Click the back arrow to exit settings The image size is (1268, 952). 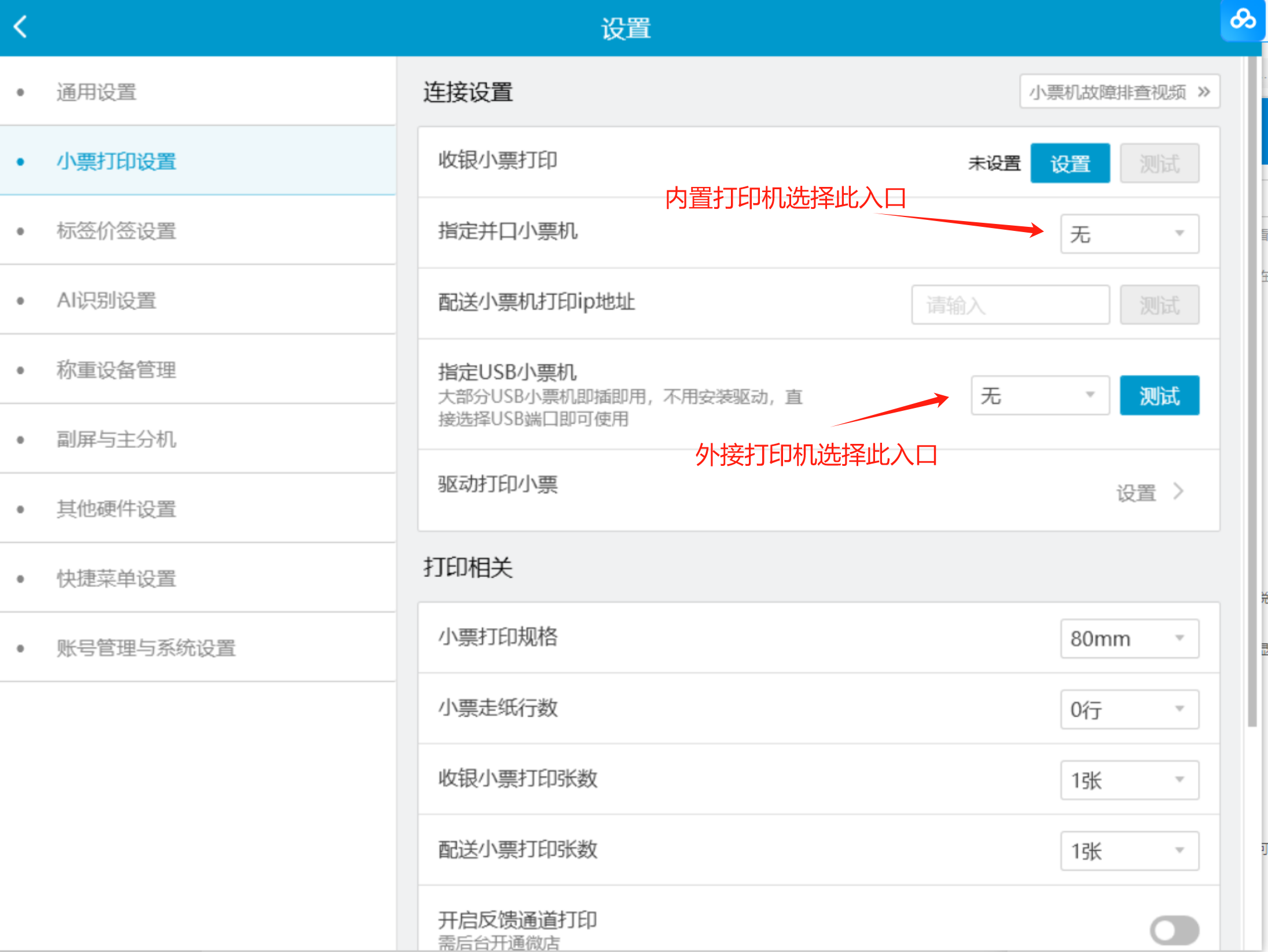click(x=20, y=27)
